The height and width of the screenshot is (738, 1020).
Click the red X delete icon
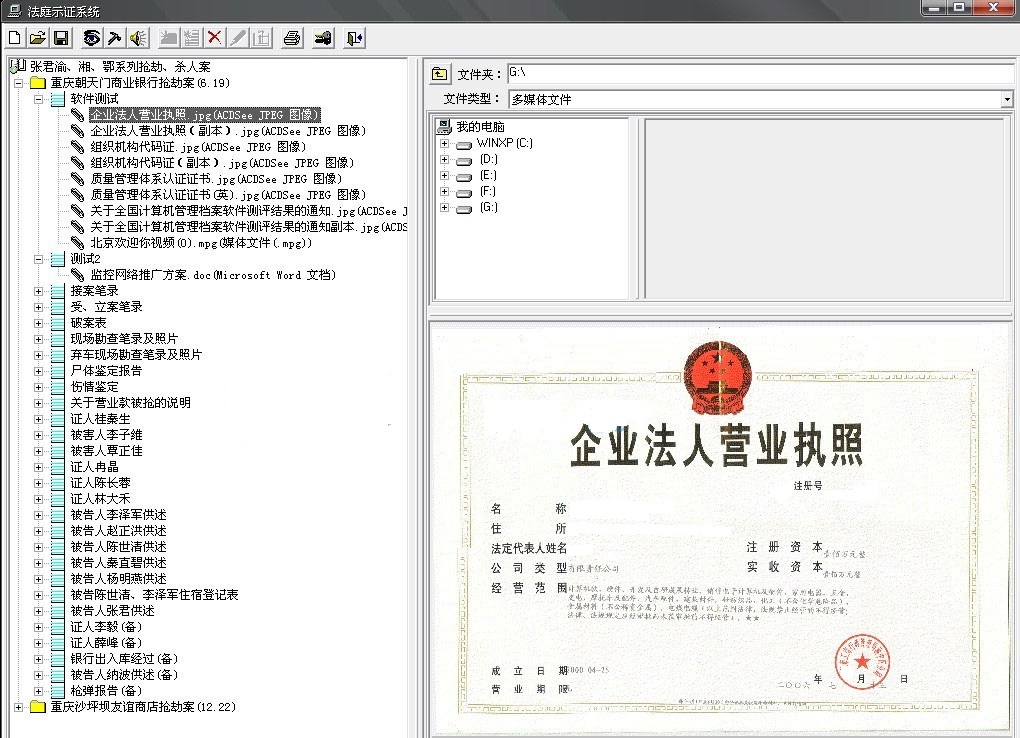[x=214, y=38]
